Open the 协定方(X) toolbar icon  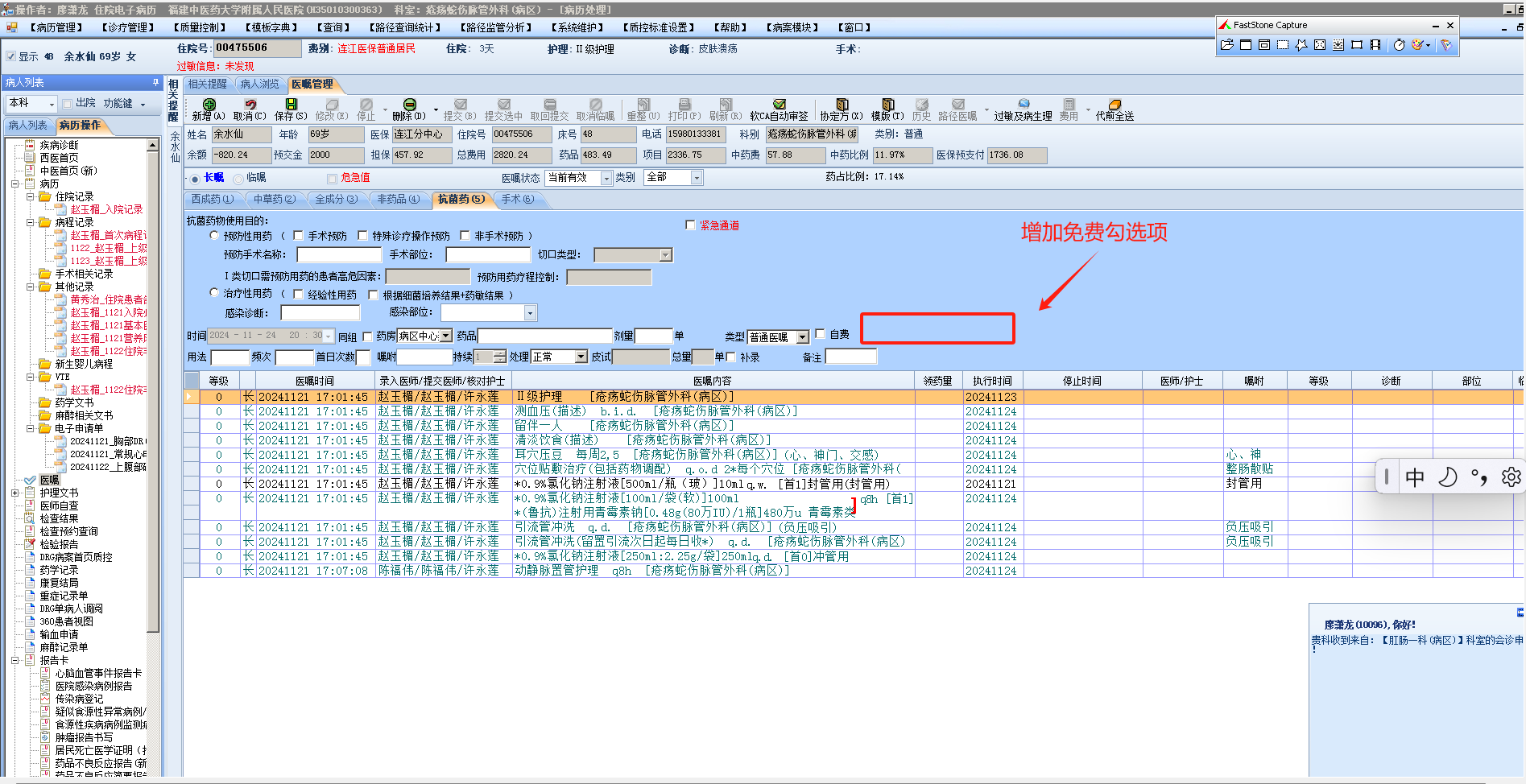[842, 105]
